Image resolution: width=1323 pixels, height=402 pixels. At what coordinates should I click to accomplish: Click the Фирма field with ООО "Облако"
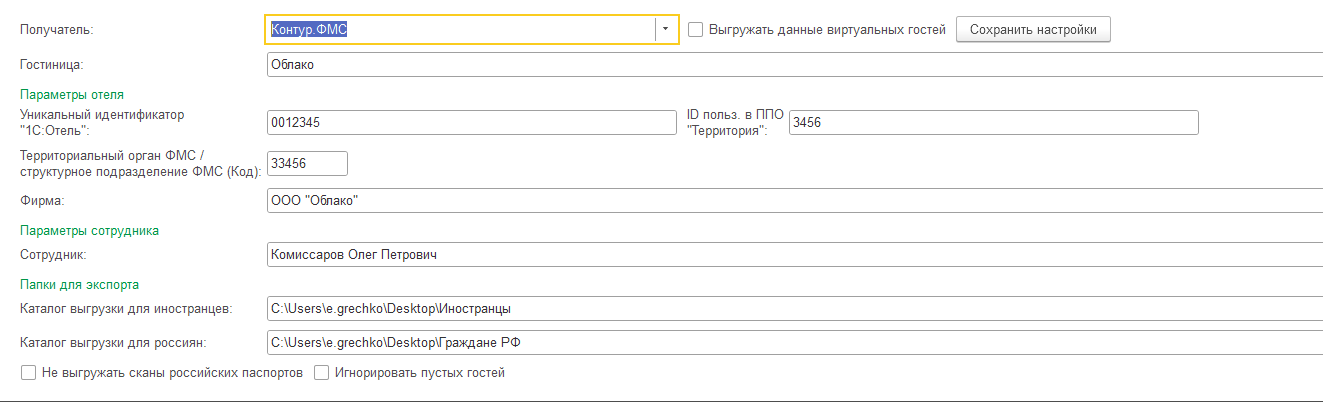[790, 201]
